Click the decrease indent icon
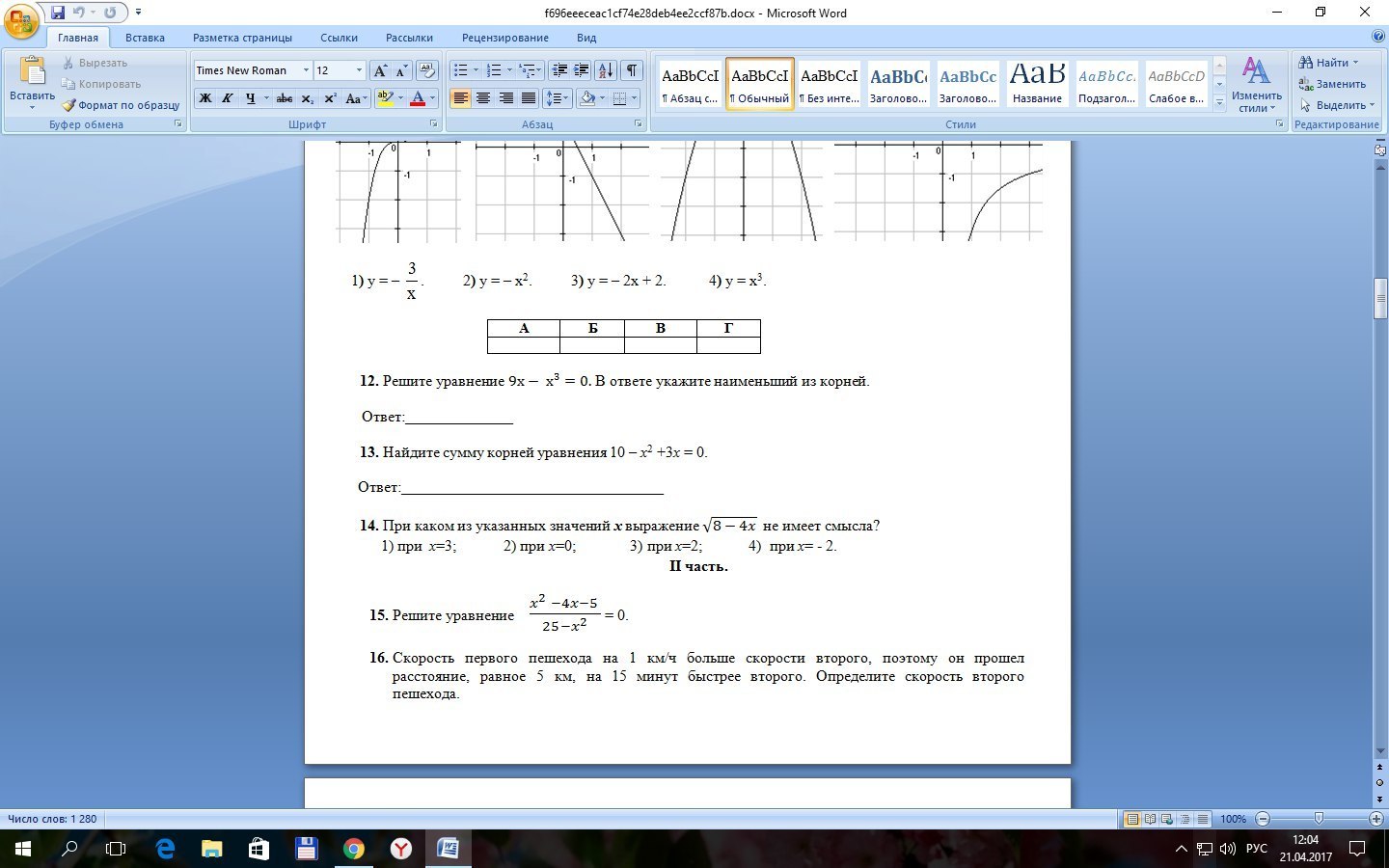The width and height of the screenshot is (1389, 868). (x=559, y=70)
